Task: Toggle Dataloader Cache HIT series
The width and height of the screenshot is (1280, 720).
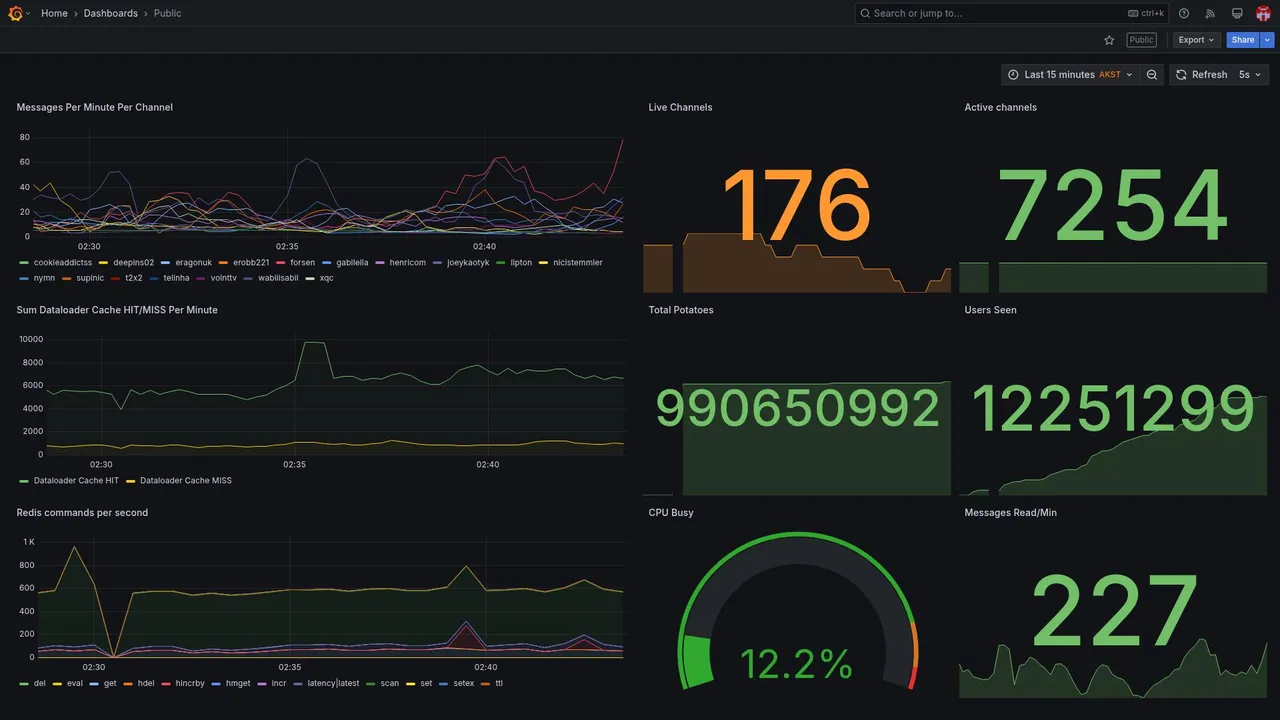Action: [x=76, y=481]
